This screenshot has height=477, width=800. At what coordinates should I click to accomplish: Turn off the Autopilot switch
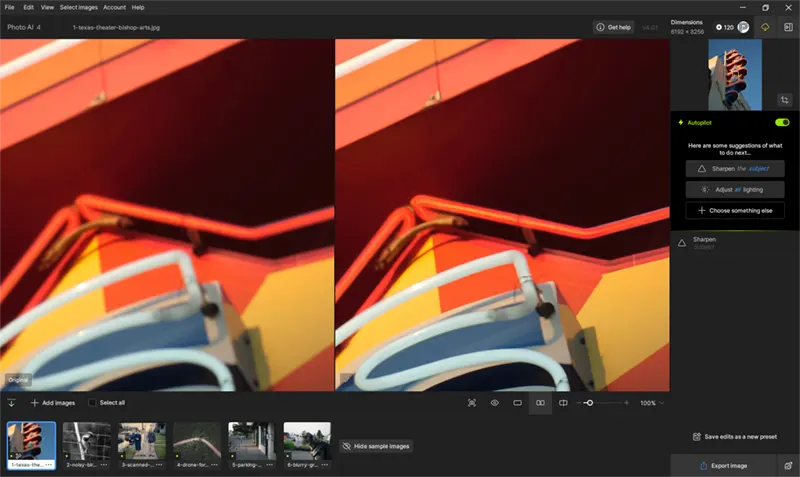782,122
